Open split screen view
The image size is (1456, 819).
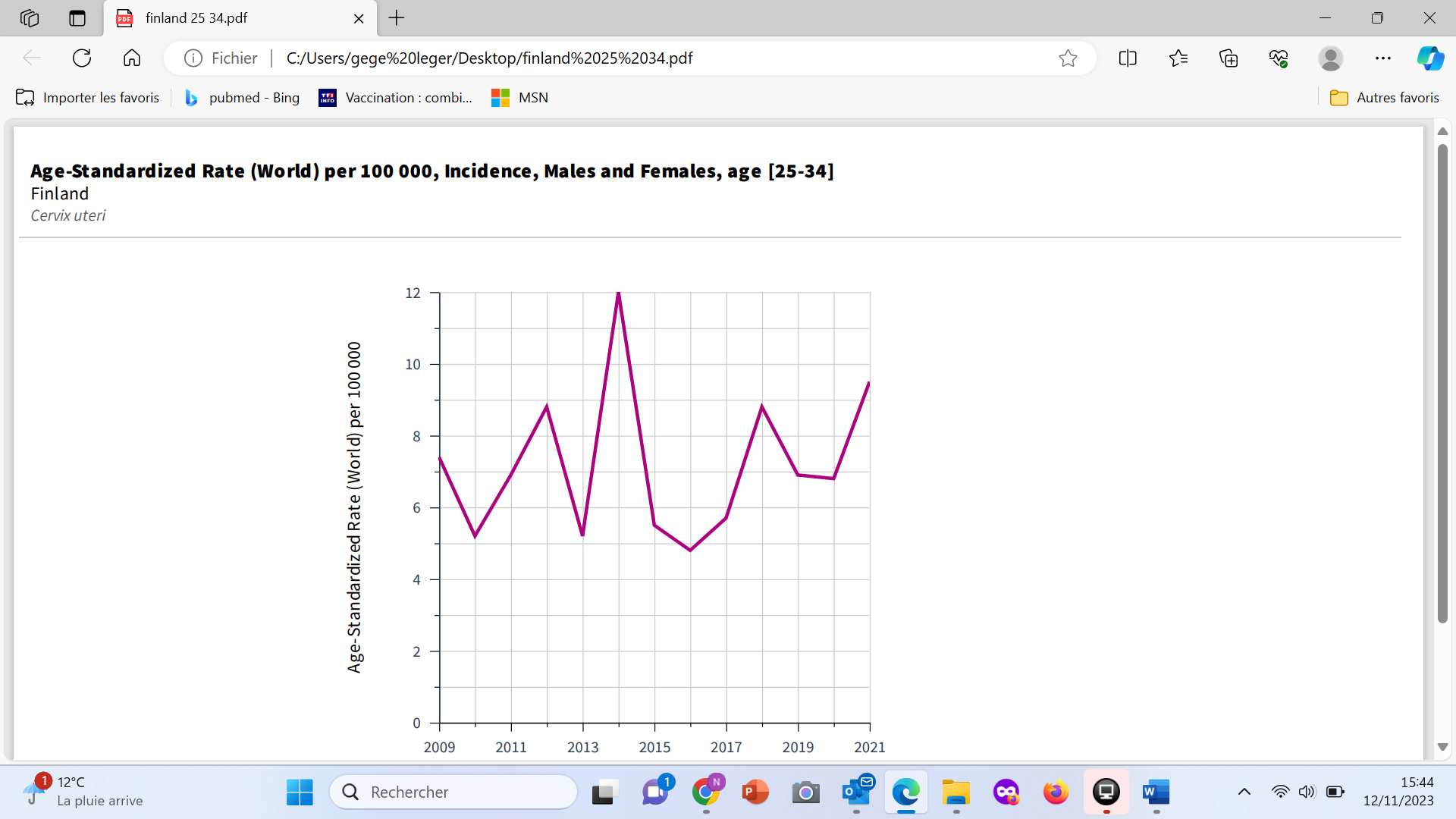(x=1128, y=58)
